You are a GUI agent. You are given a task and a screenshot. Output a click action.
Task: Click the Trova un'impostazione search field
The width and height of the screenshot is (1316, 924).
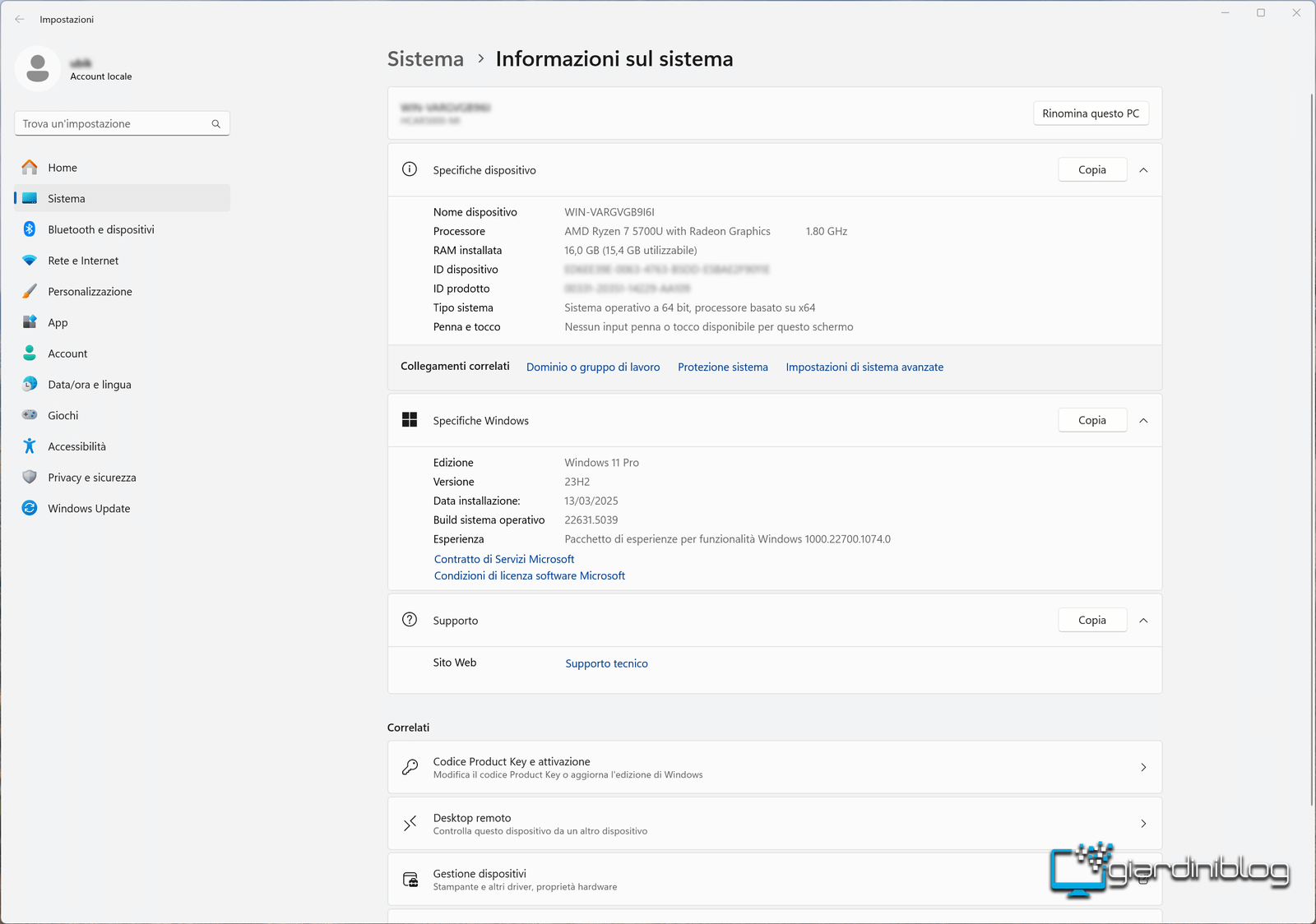point(114,124)
